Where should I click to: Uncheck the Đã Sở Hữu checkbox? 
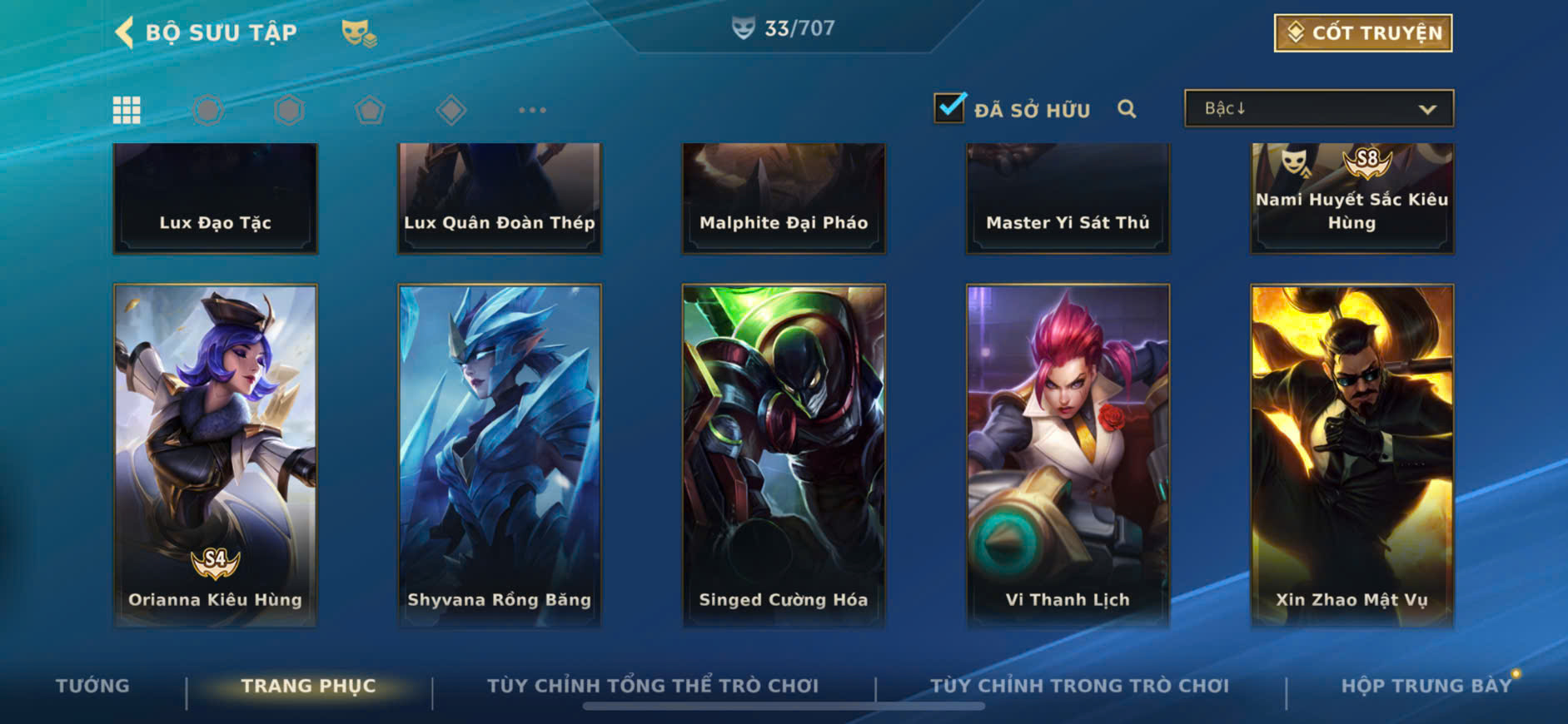coord(949,108)
